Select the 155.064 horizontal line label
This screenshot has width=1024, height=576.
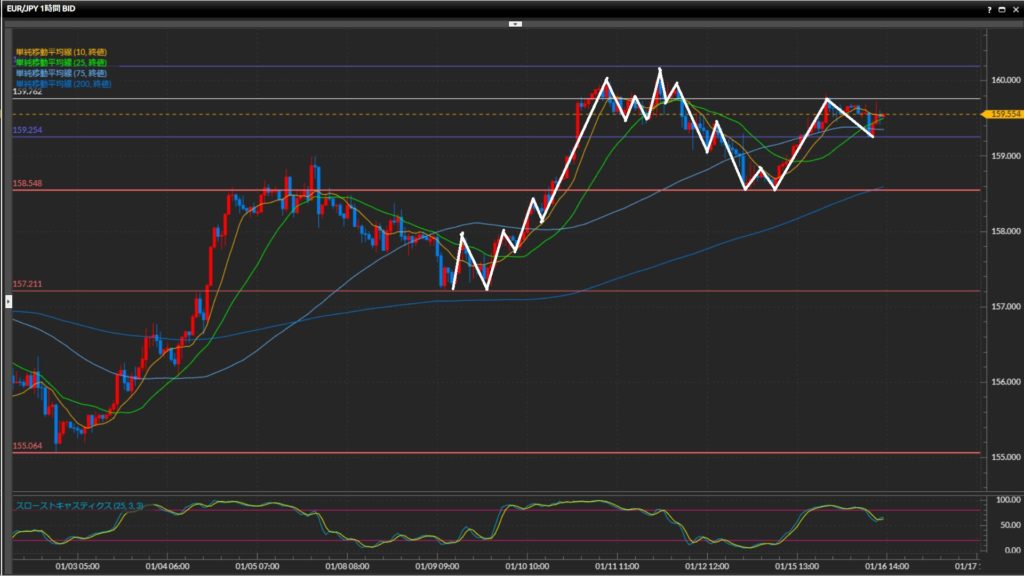coord(27,446)
